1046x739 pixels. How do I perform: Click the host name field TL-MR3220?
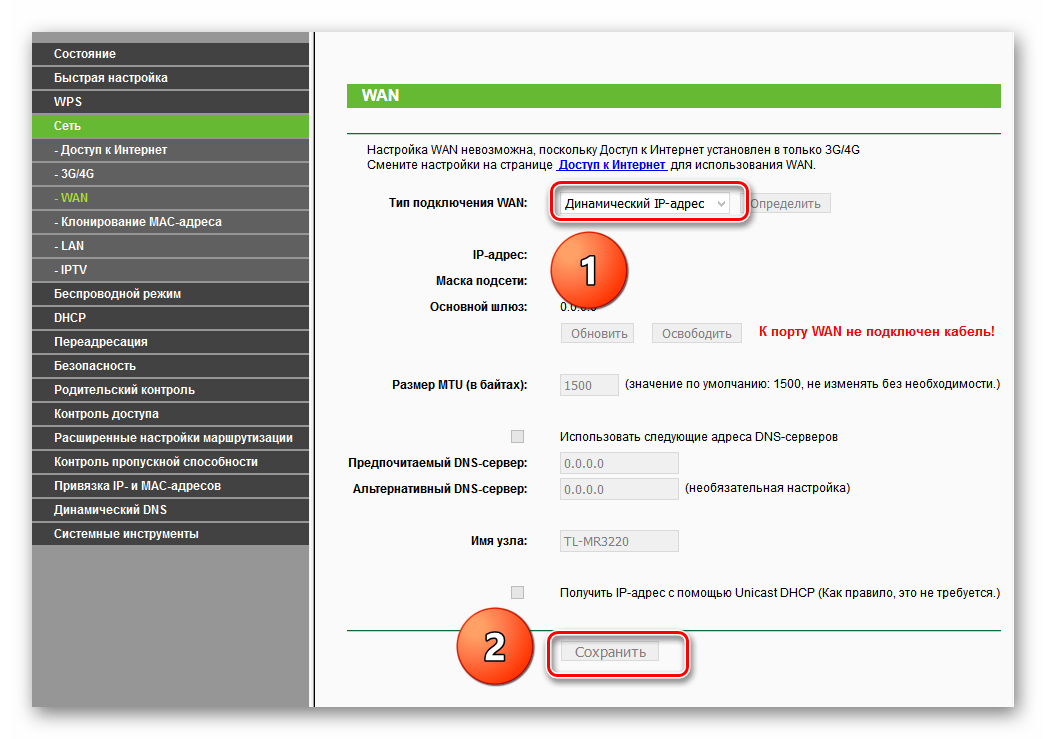point(619,541)
